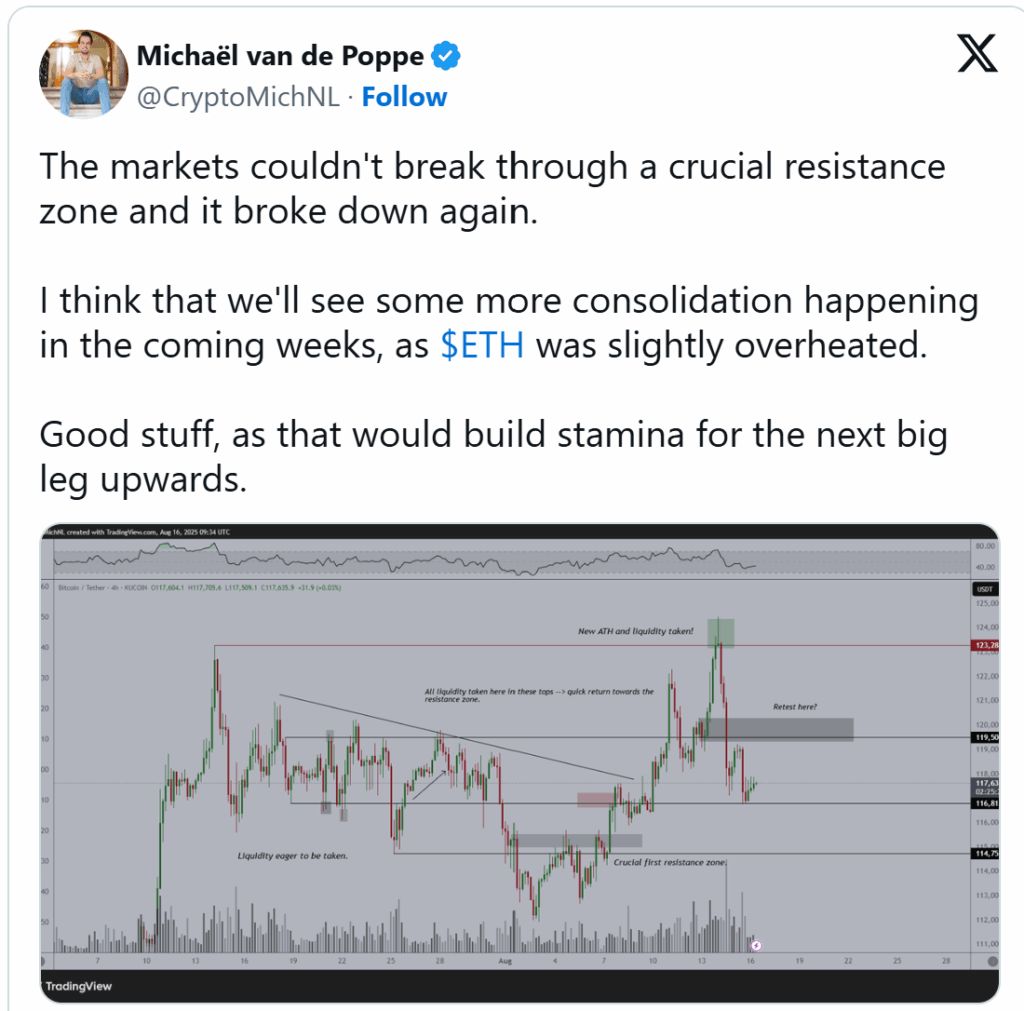Follow the @CryptoMichNL account
1024x1011 pixels.
click(404, 97)
